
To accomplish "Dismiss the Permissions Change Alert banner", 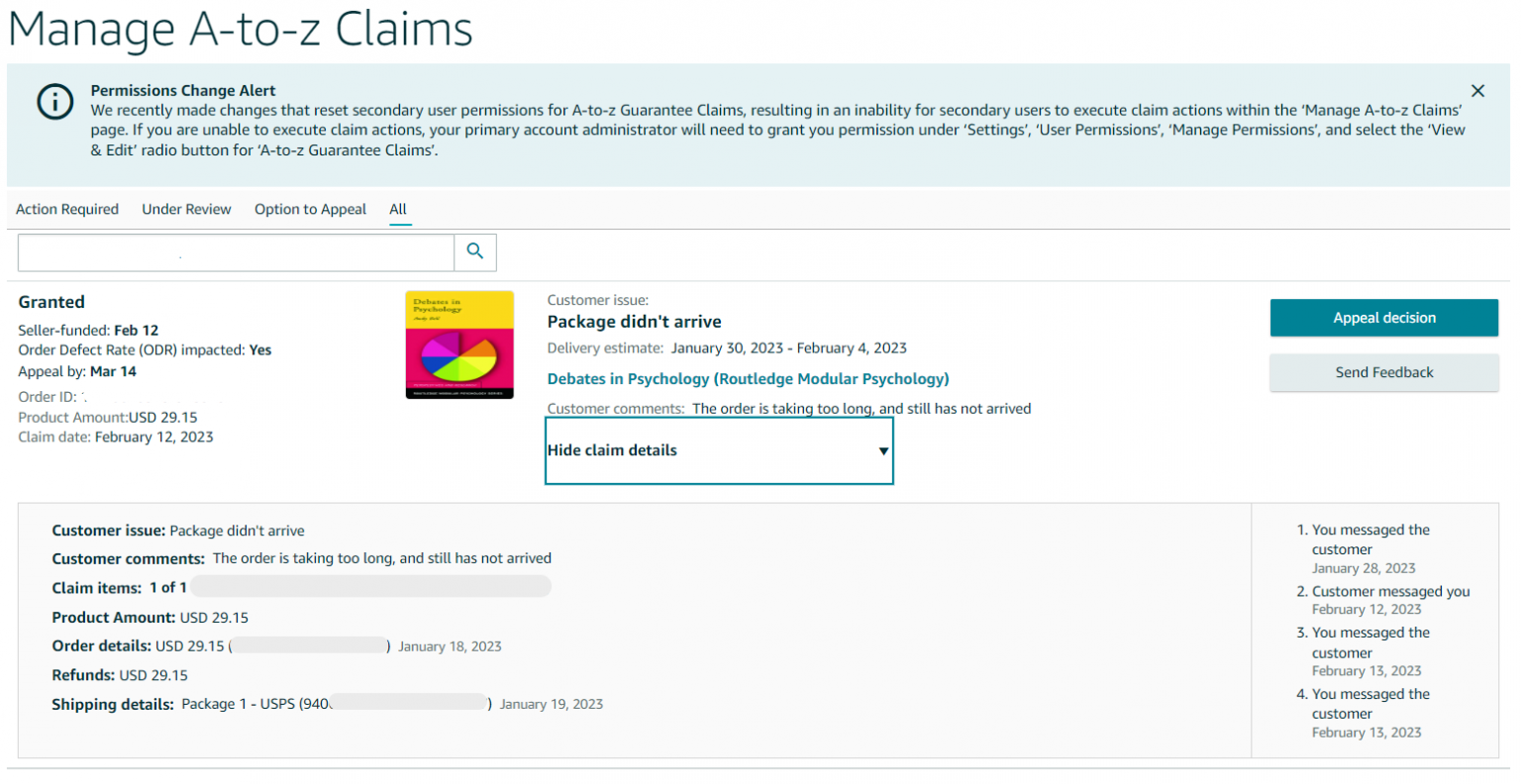I will pos(1477,91).
